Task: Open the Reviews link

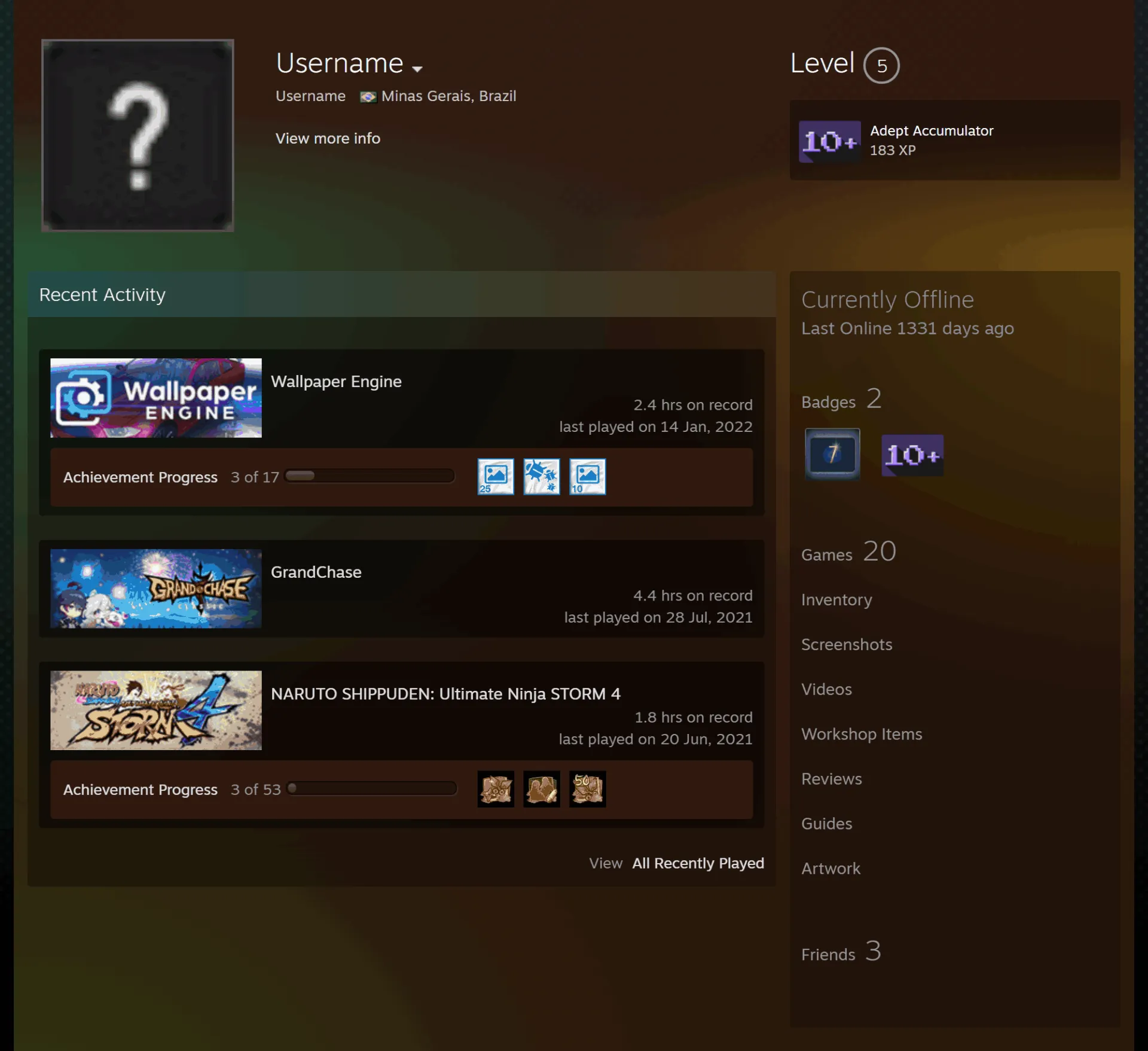Action: pos(832,779)
